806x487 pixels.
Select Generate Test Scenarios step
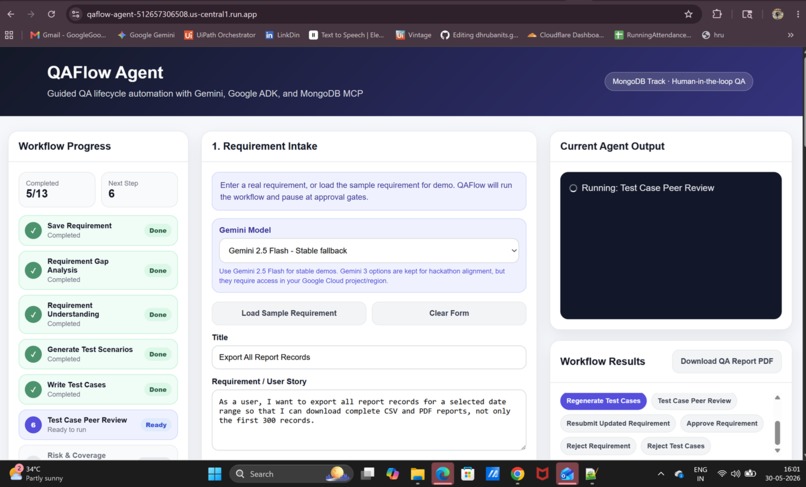(98, 354)
